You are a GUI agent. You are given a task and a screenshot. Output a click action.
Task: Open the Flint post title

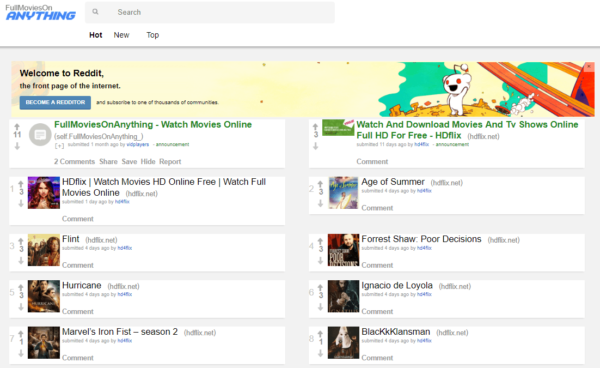[x=70, y=239]
